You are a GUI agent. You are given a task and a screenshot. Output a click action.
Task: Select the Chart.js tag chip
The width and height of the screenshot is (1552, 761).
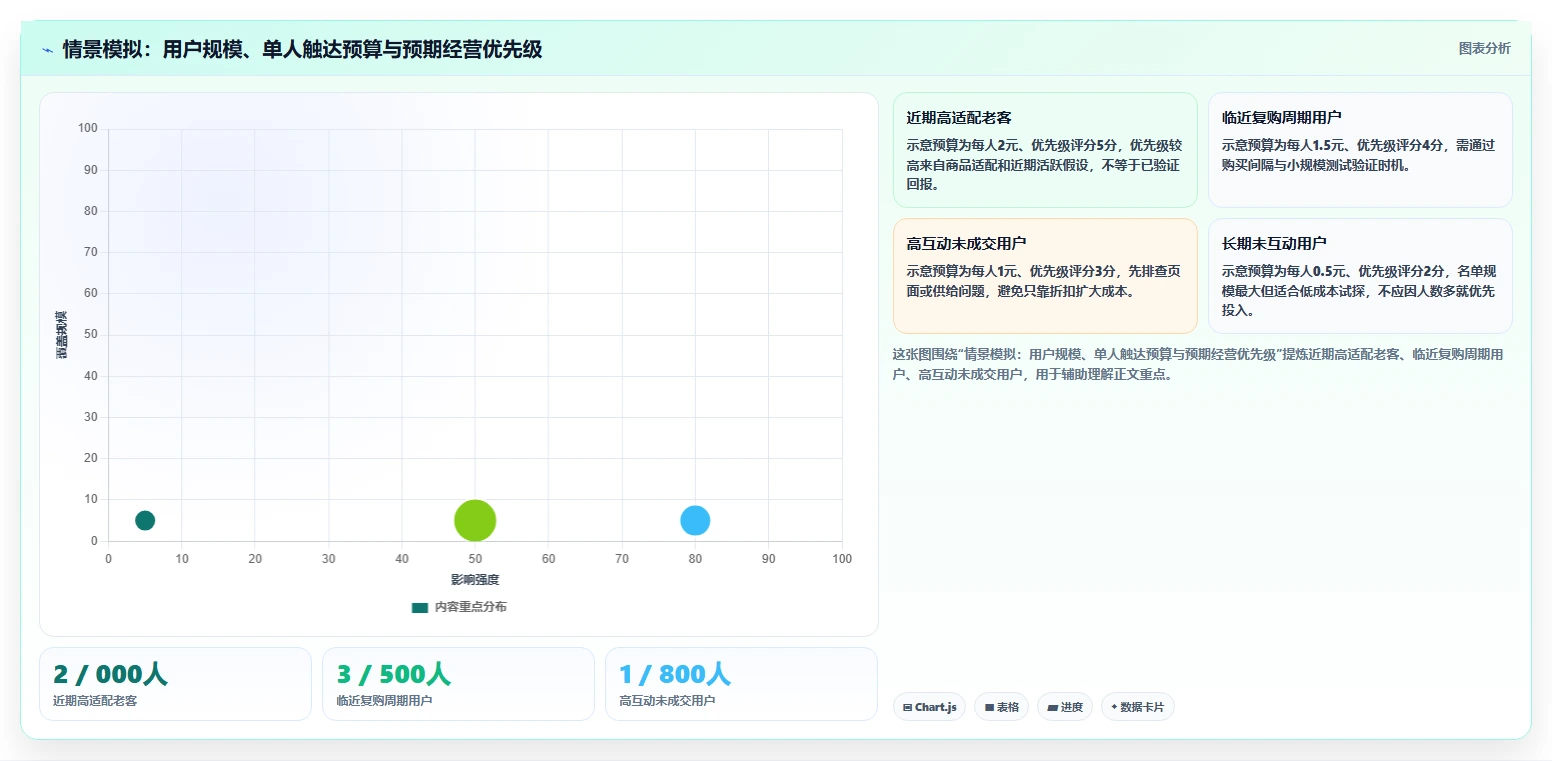click(929, 707)
